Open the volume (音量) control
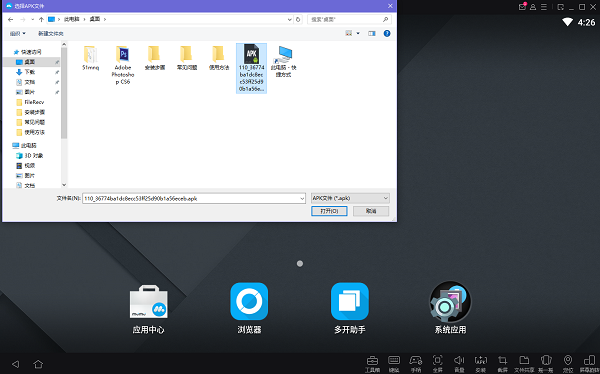Screen dimensions: 600x374 (x=459, y=363)
